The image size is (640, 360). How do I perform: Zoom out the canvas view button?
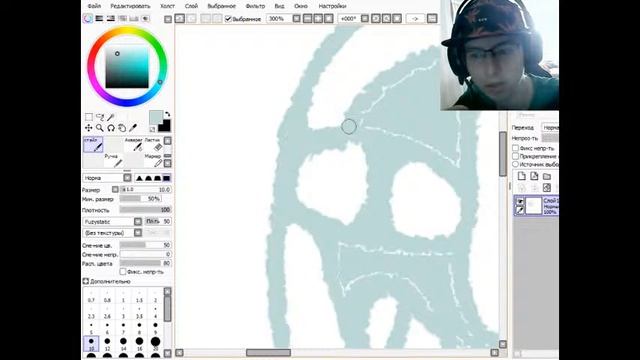coord(307,18)
